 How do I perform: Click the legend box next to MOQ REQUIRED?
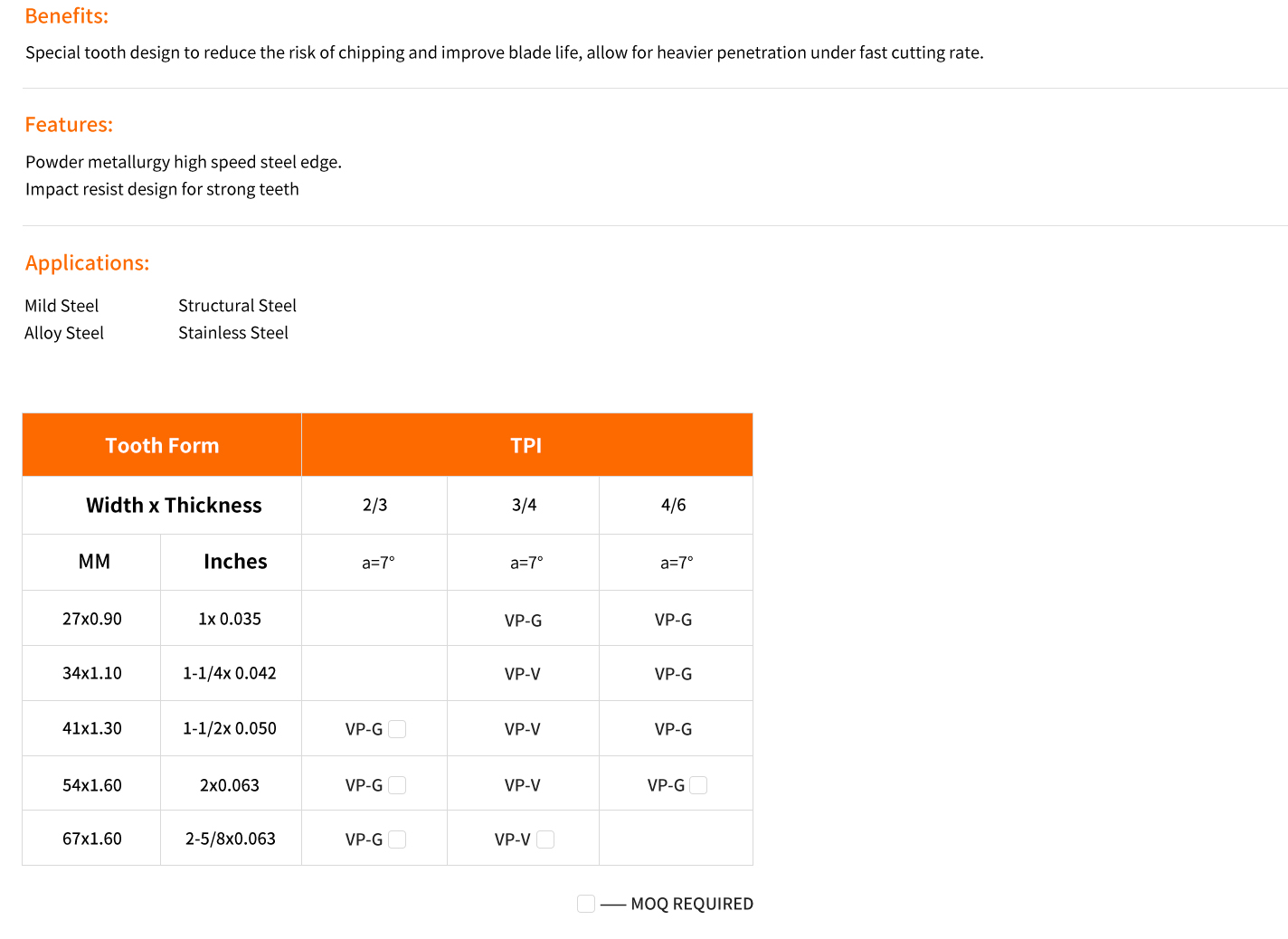586,904
